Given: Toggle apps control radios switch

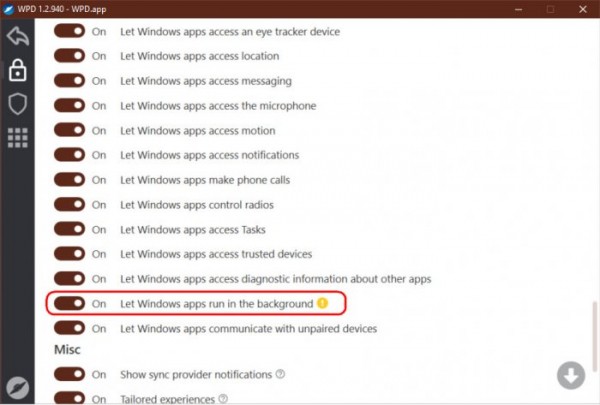Looking at the screenshot, I should click(x=69, y=204).
